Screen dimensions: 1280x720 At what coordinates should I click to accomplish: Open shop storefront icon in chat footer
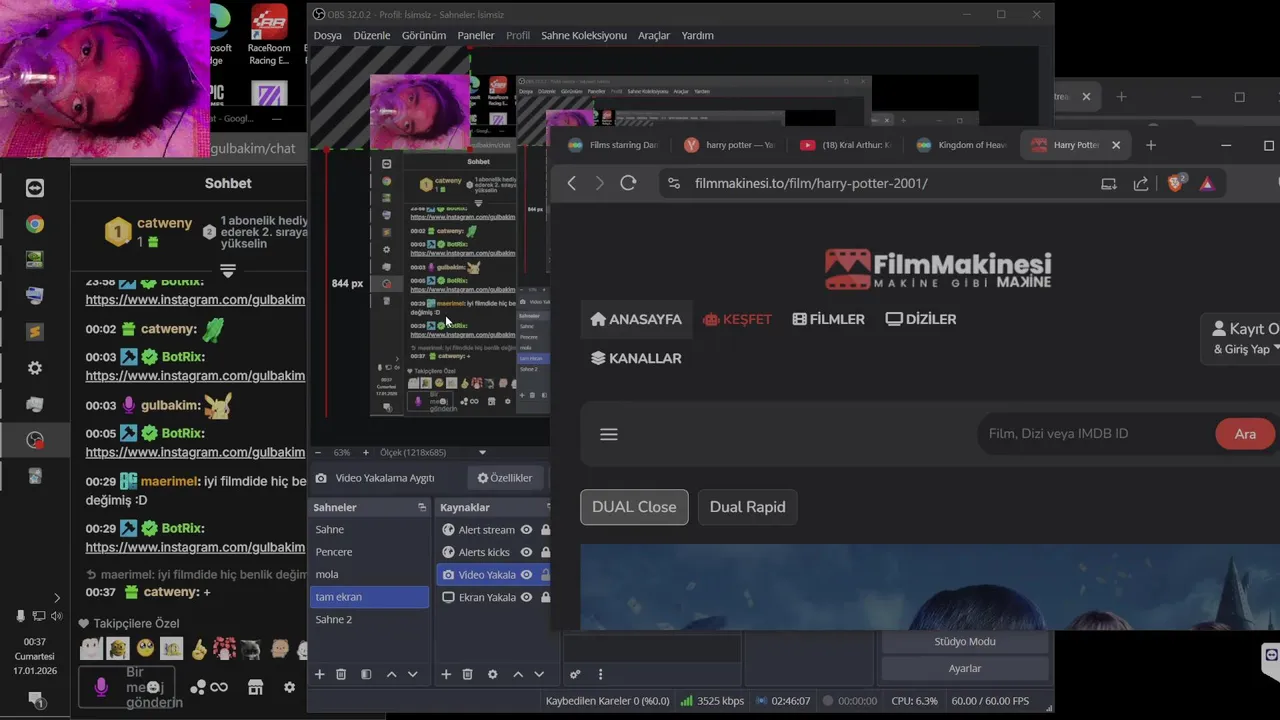(x=255, y=687)
